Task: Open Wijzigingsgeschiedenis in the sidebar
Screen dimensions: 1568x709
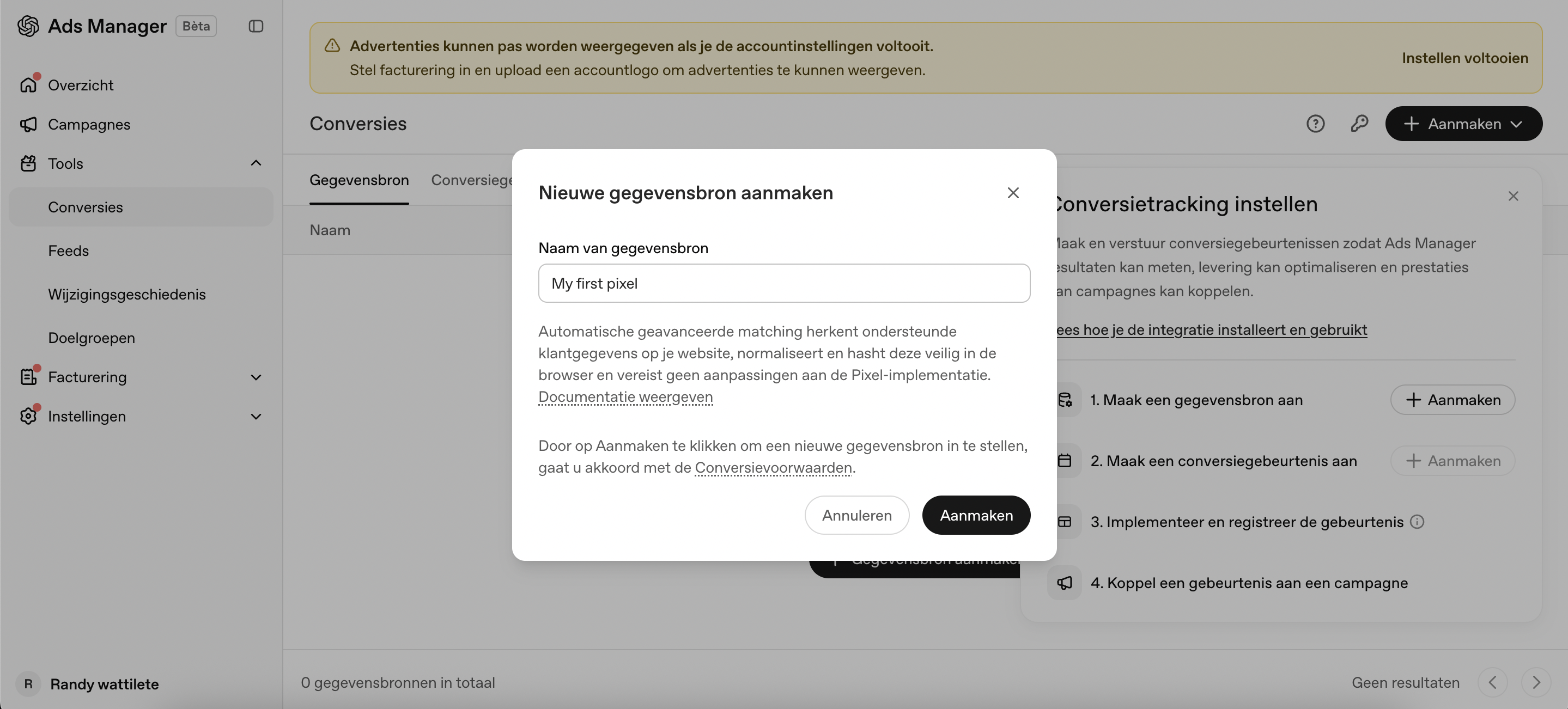Action: point(141,294)
